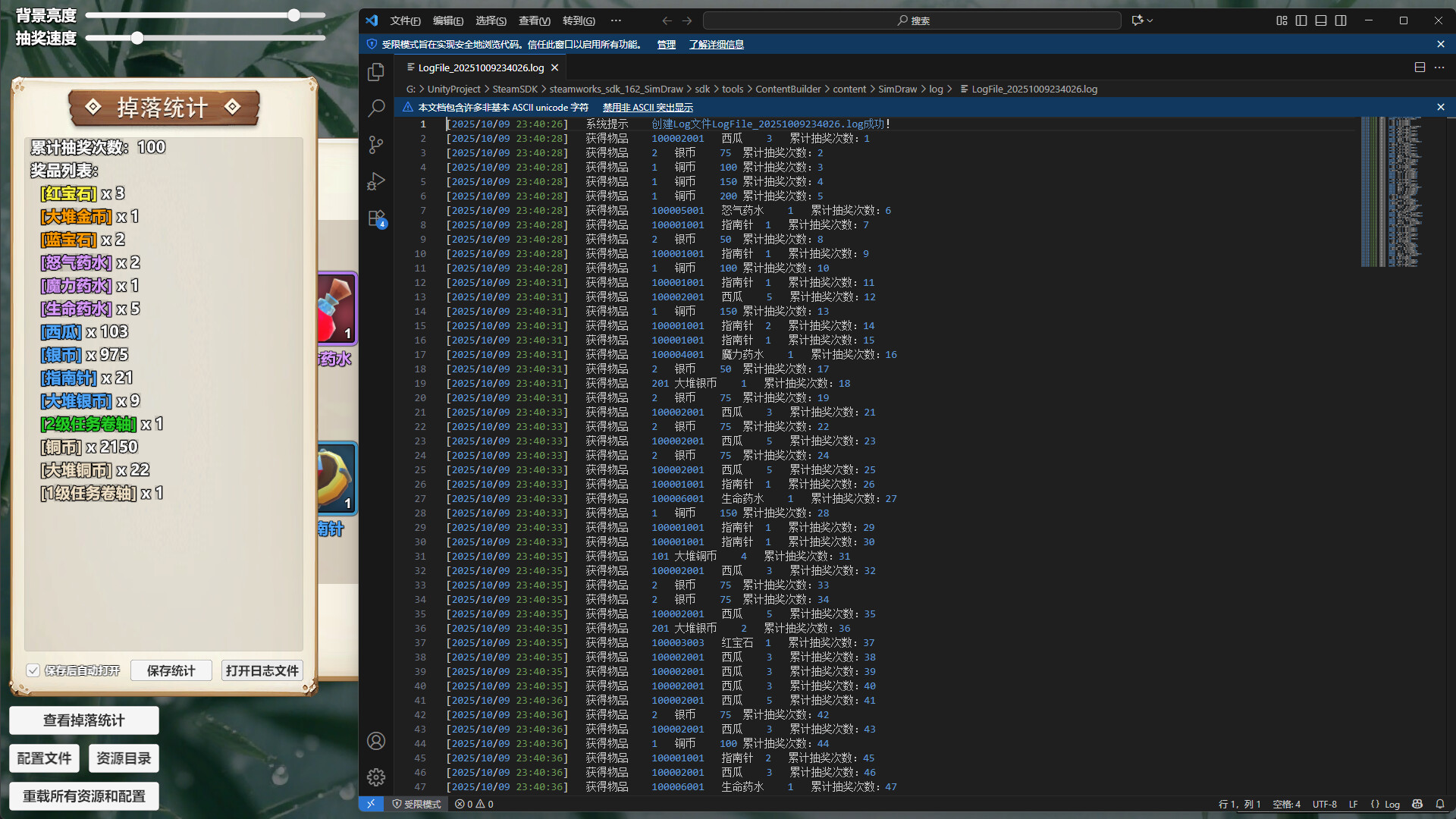Toggle the 保存后自动打开 checkbox
The height and width of the screenshot is (819, 1456).
point(33,670)
